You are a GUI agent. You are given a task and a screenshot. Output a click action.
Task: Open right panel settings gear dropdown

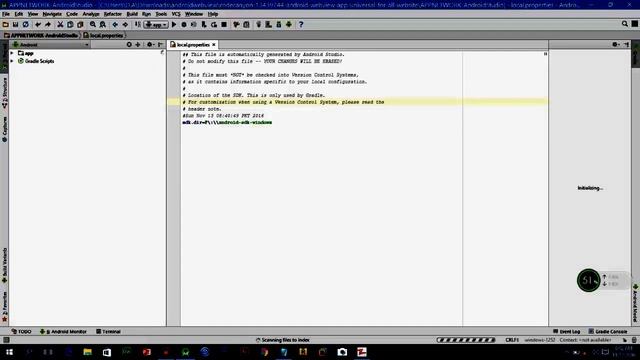(616, 44)
